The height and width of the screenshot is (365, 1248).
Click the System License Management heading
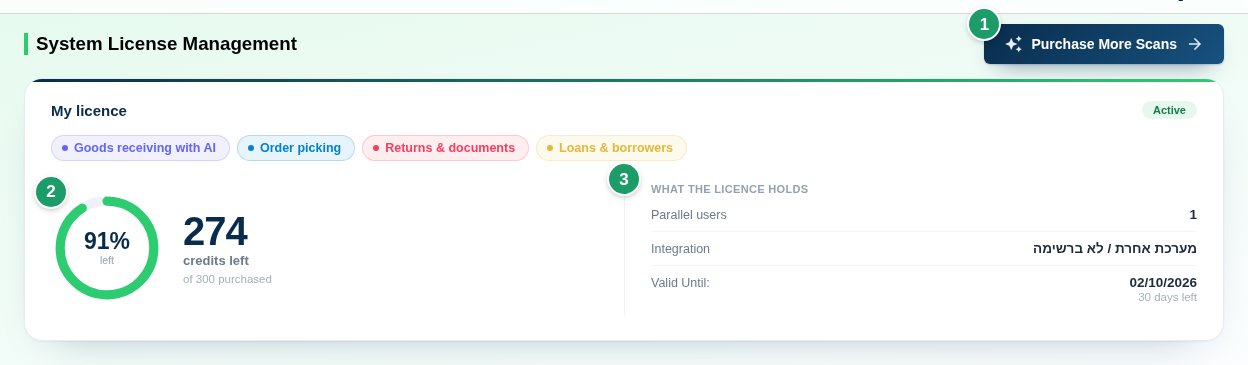166,44
